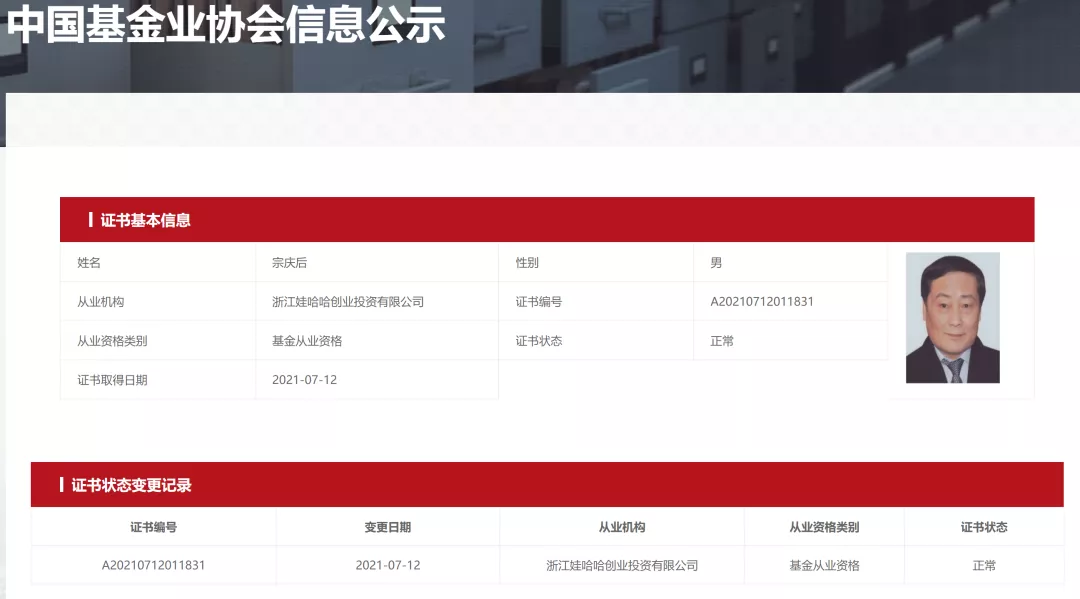1080x599 pixels.
Task: Select change date 2021-07-12 in record row
Action: (388, 565)
